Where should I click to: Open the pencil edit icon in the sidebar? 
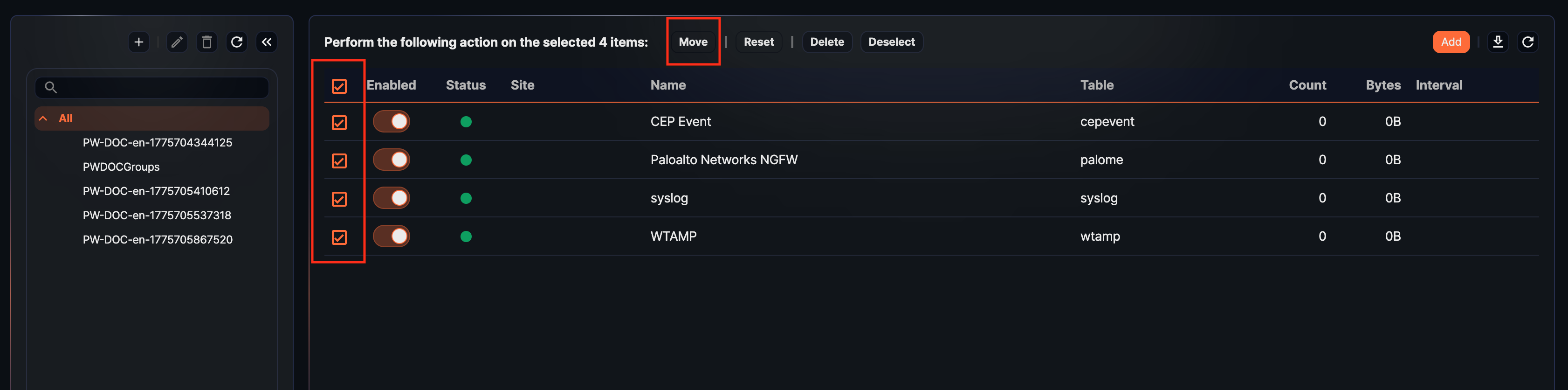(x=177, y=42)
